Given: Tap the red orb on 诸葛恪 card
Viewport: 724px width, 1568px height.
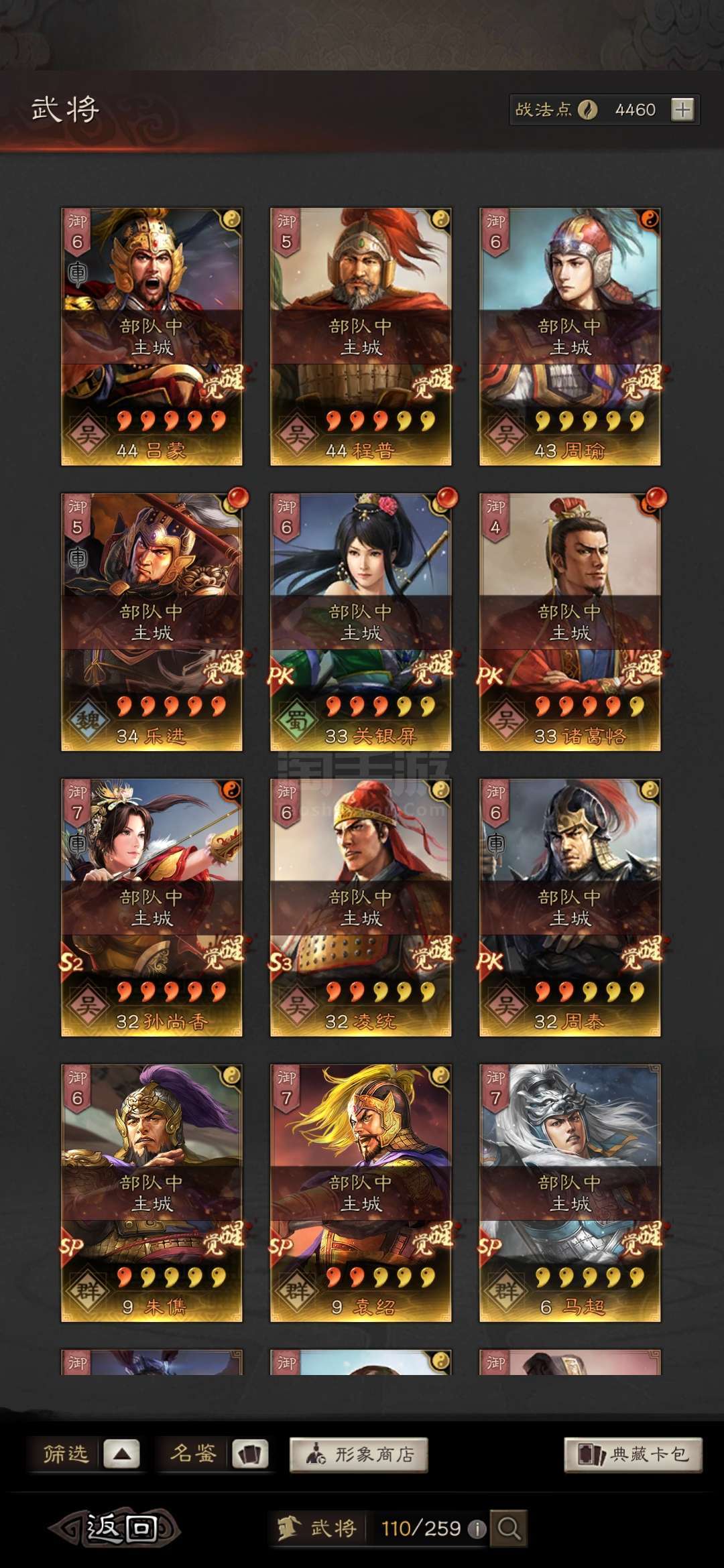Looking at the screenshot, I should [x=655, y=499].
